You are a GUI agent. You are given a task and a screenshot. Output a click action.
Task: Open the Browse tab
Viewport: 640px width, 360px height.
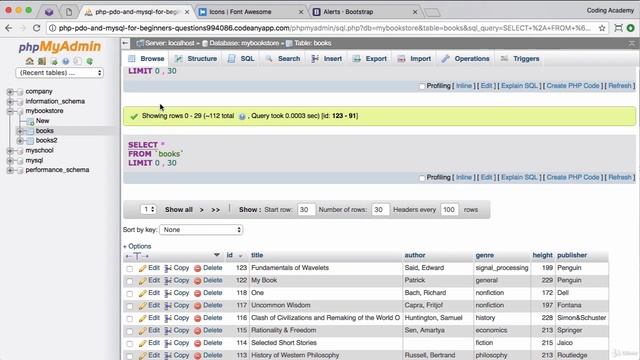pyautogui.click(x=146, y=59)
